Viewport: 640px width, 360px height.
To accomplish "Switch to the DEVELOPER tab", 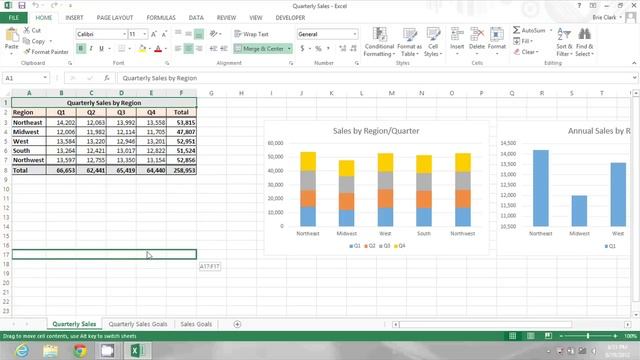I will click(290, 18).
